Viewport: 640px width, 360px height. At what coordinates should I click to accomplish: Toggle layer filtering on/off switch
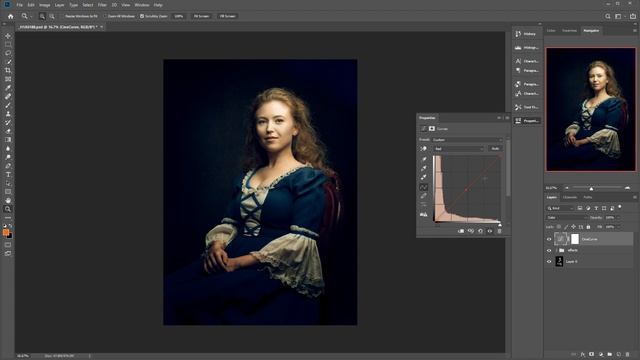point(620,207)
